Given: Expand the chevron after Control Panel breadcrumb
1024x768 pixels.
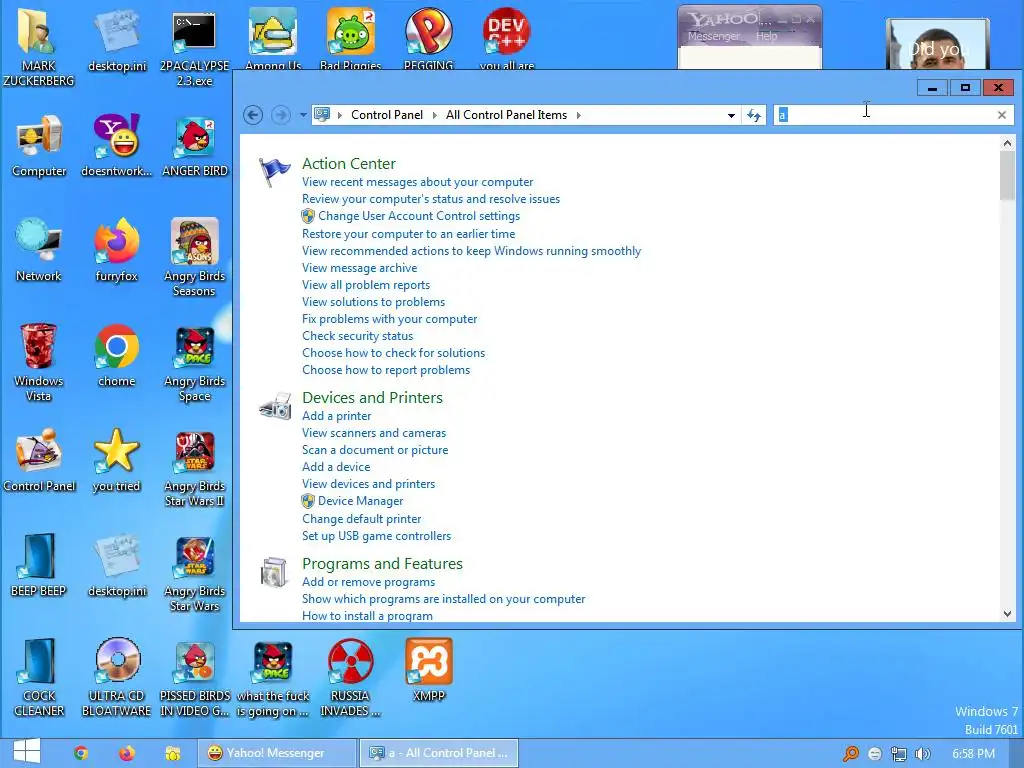Looking at the screenshot, I should 434,115.
